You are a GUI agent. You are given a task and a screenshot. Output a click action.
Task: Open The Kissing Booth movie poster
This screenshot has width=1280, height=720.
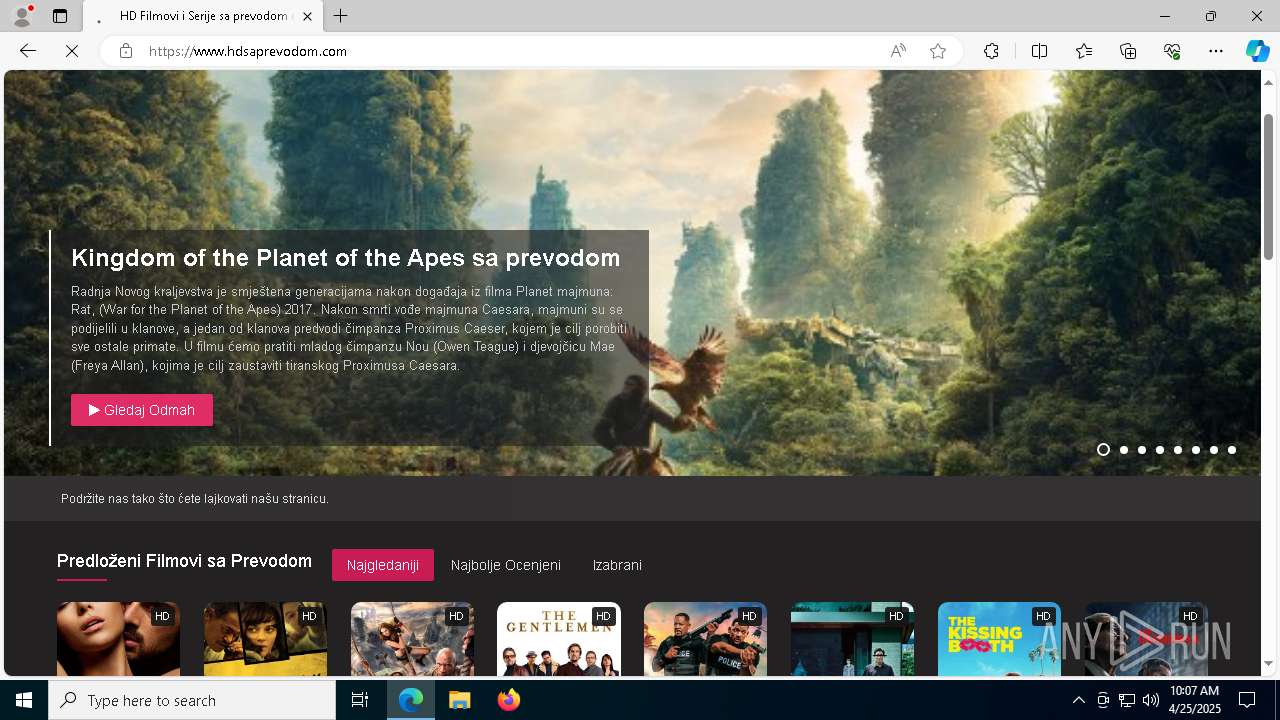999,640
